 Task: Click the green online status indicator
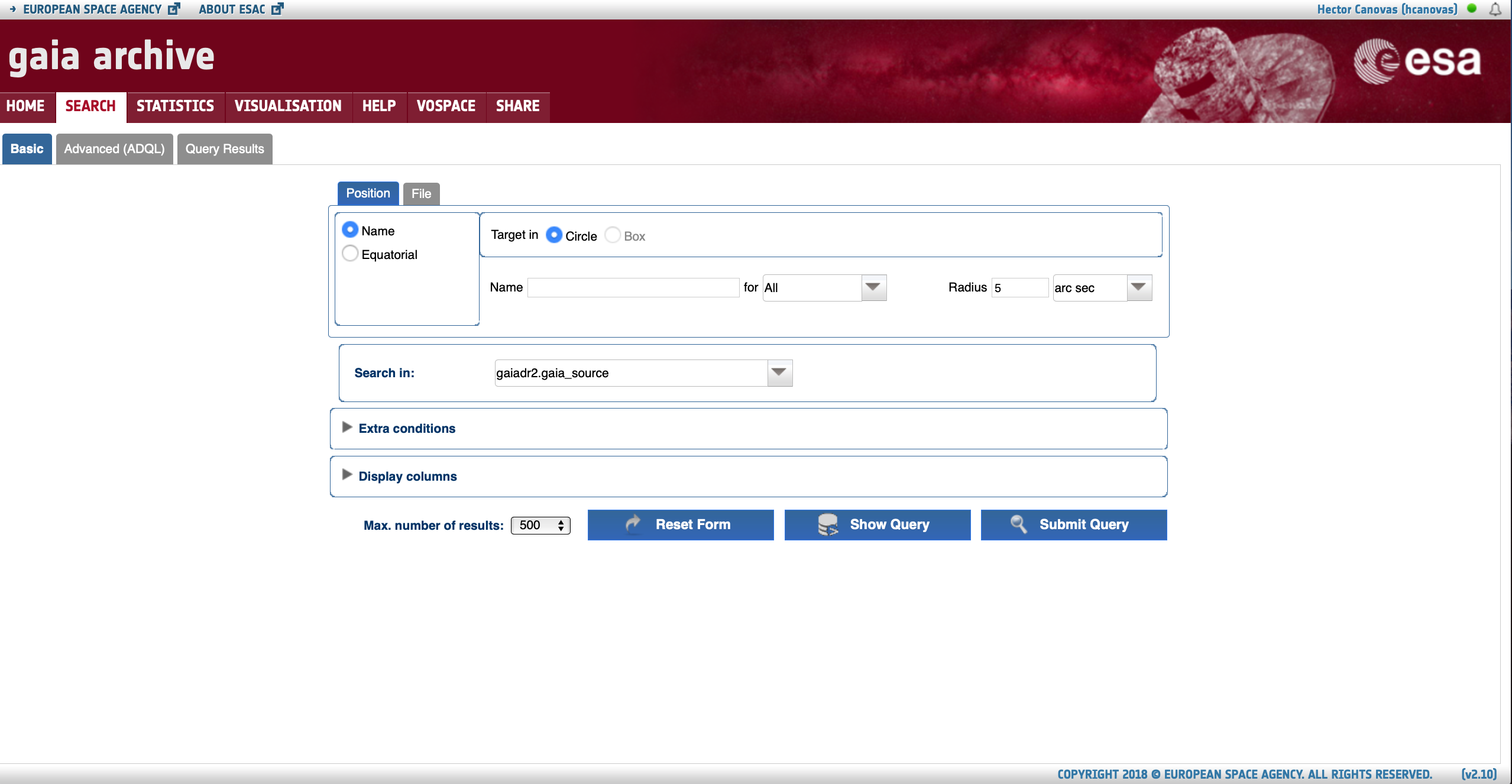(x=1472, y=8)
